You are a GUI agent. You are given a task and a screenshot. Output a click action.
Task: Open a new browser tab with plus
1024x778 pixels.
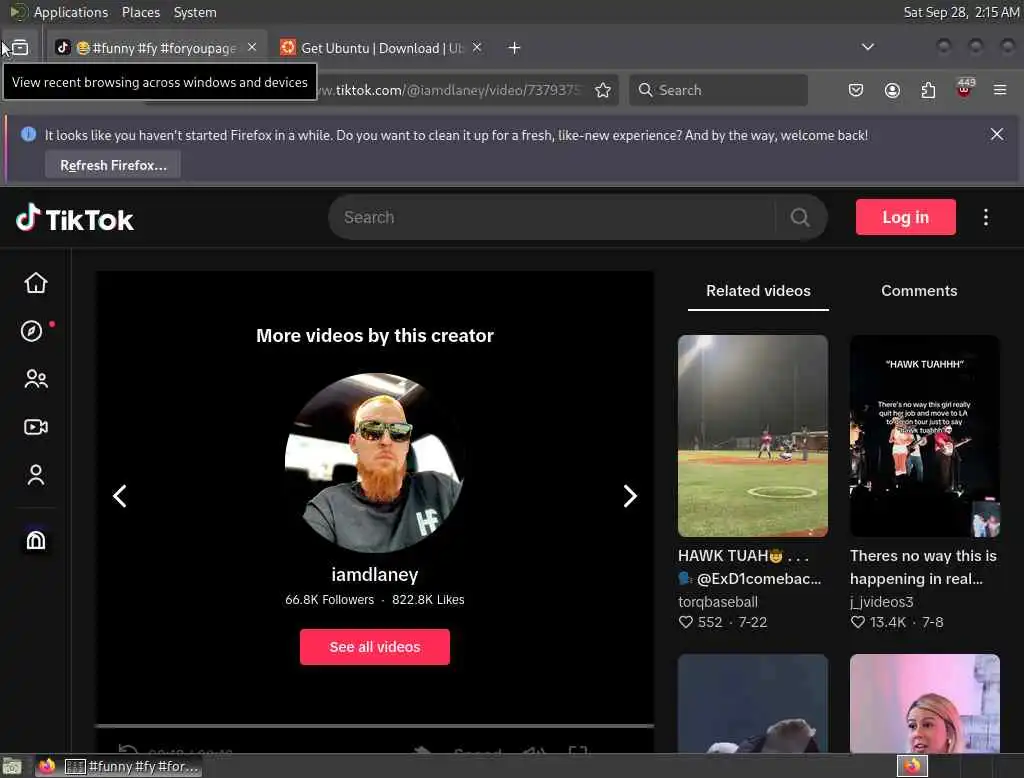pyautogui.click(x=514, y=48)
